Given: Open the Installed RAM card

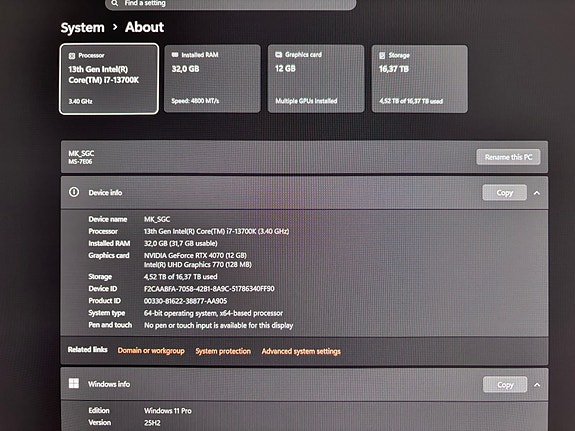Looking at the screenshot, I should pos(212,78).
